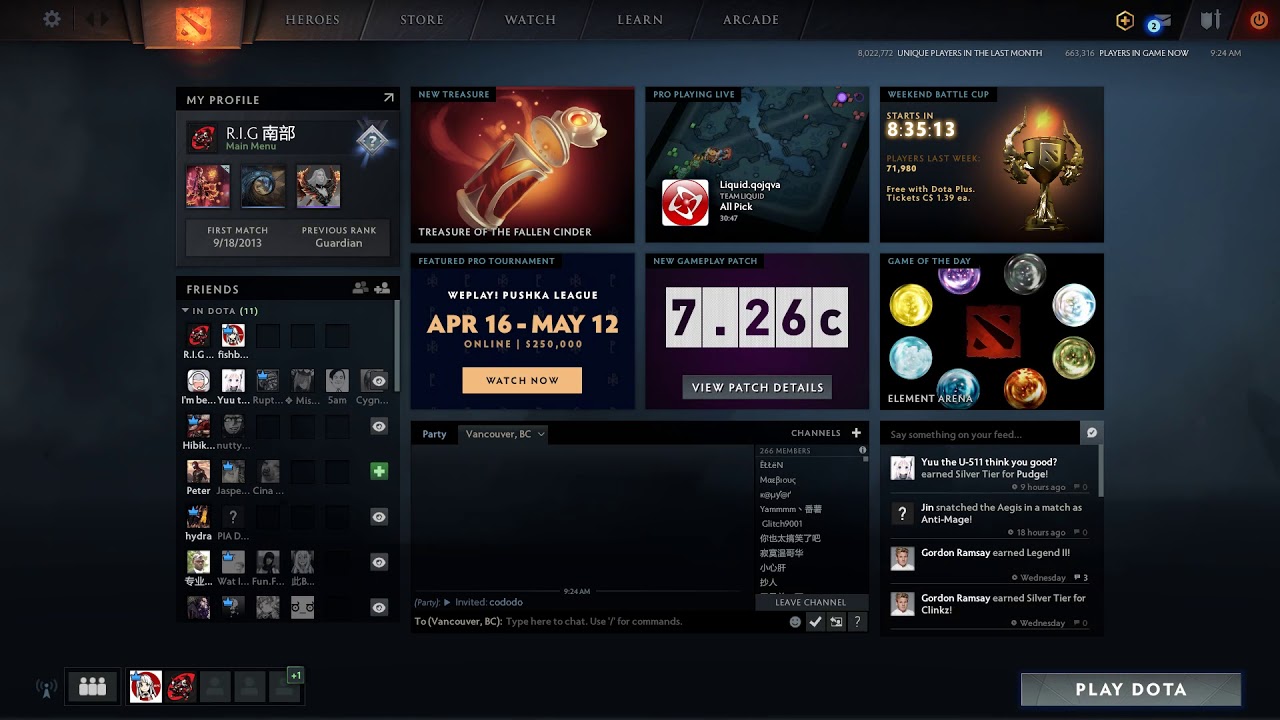Viewport: 1280px width, 720px height.
Task: Open Gordon Ramsay earned Legend II post
Action: pos(991,564)
